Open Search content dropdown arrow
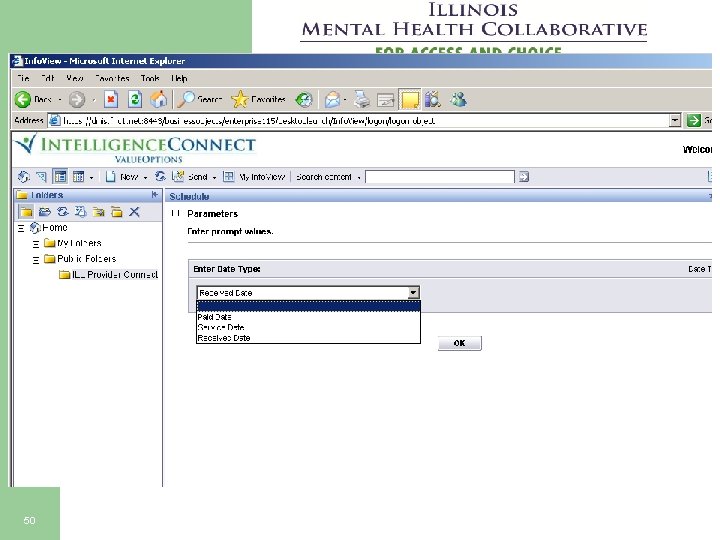Viewport: 720px width, 540px height. (x=359, y=177)
